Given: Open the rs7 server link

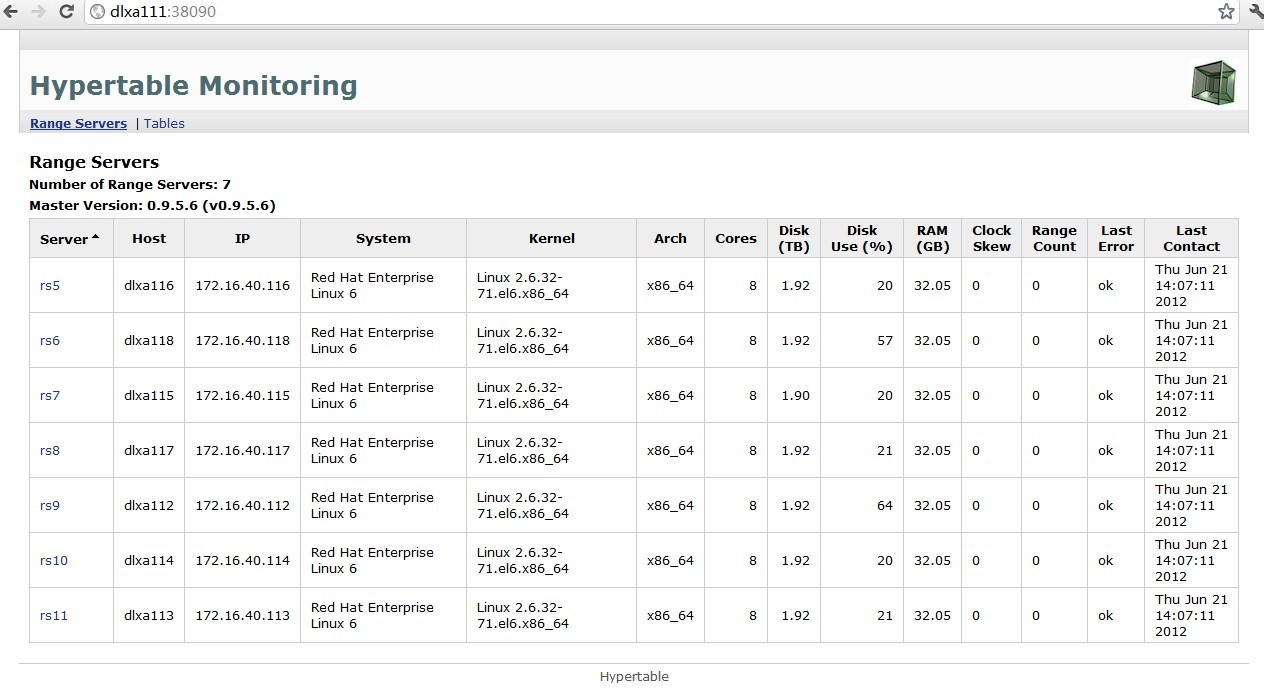Looking at the screenshot, I should click(x=50, y=396).
